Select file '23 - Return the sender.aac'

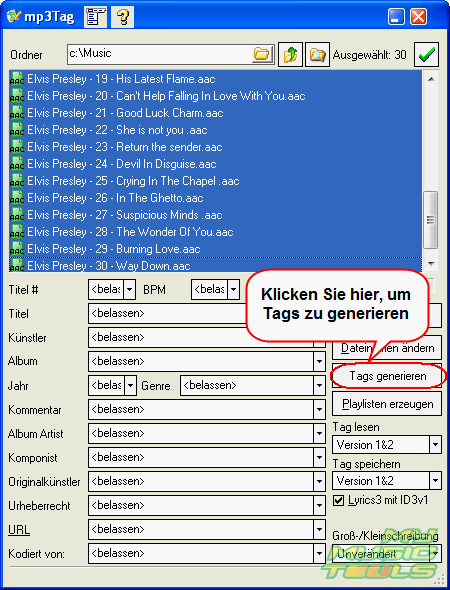215,147
